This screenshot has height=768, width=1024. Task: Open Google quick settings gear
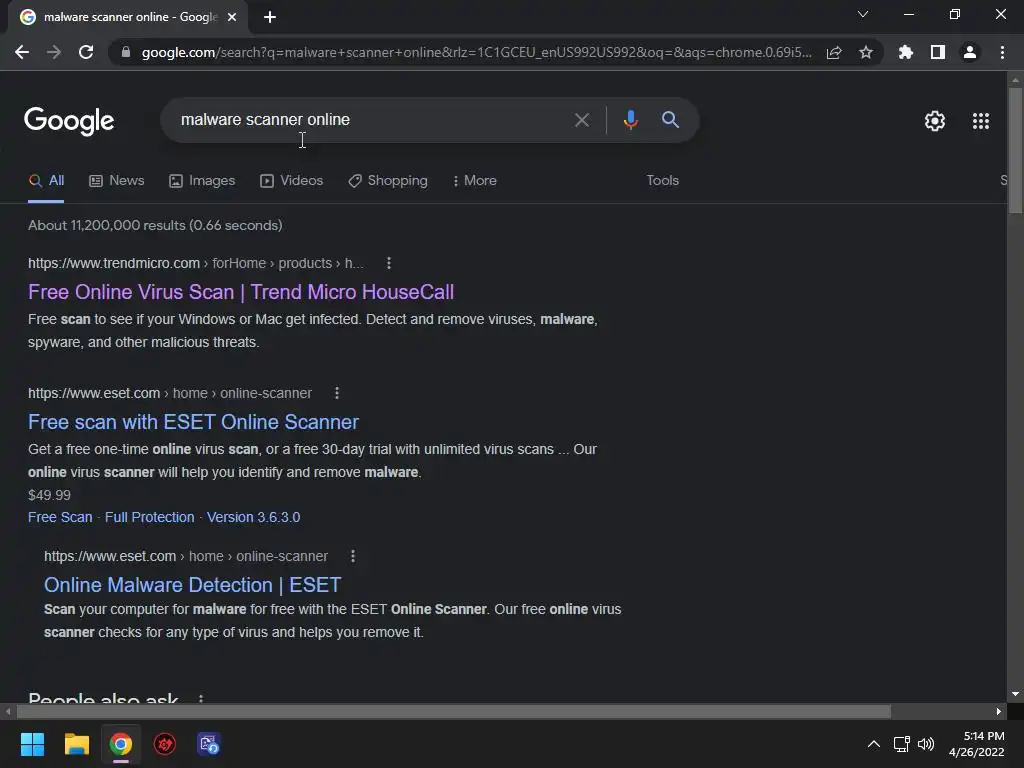tap(935, 121)
